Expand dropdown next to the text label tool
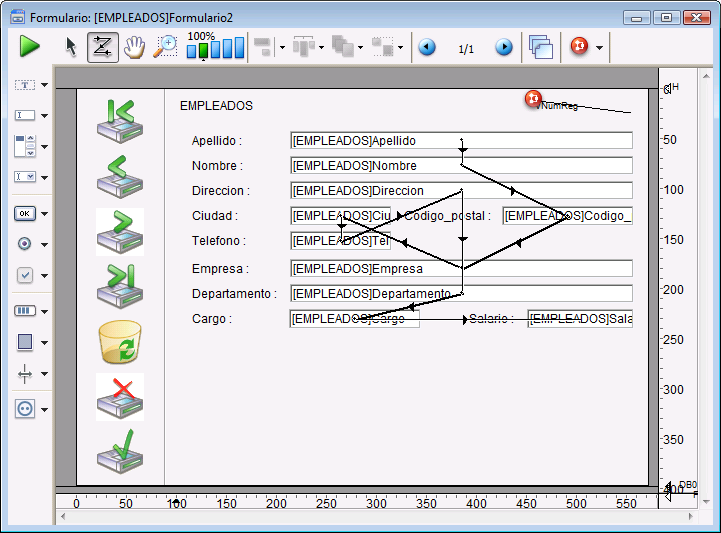 pyautogui.click(x=45, y=87)
